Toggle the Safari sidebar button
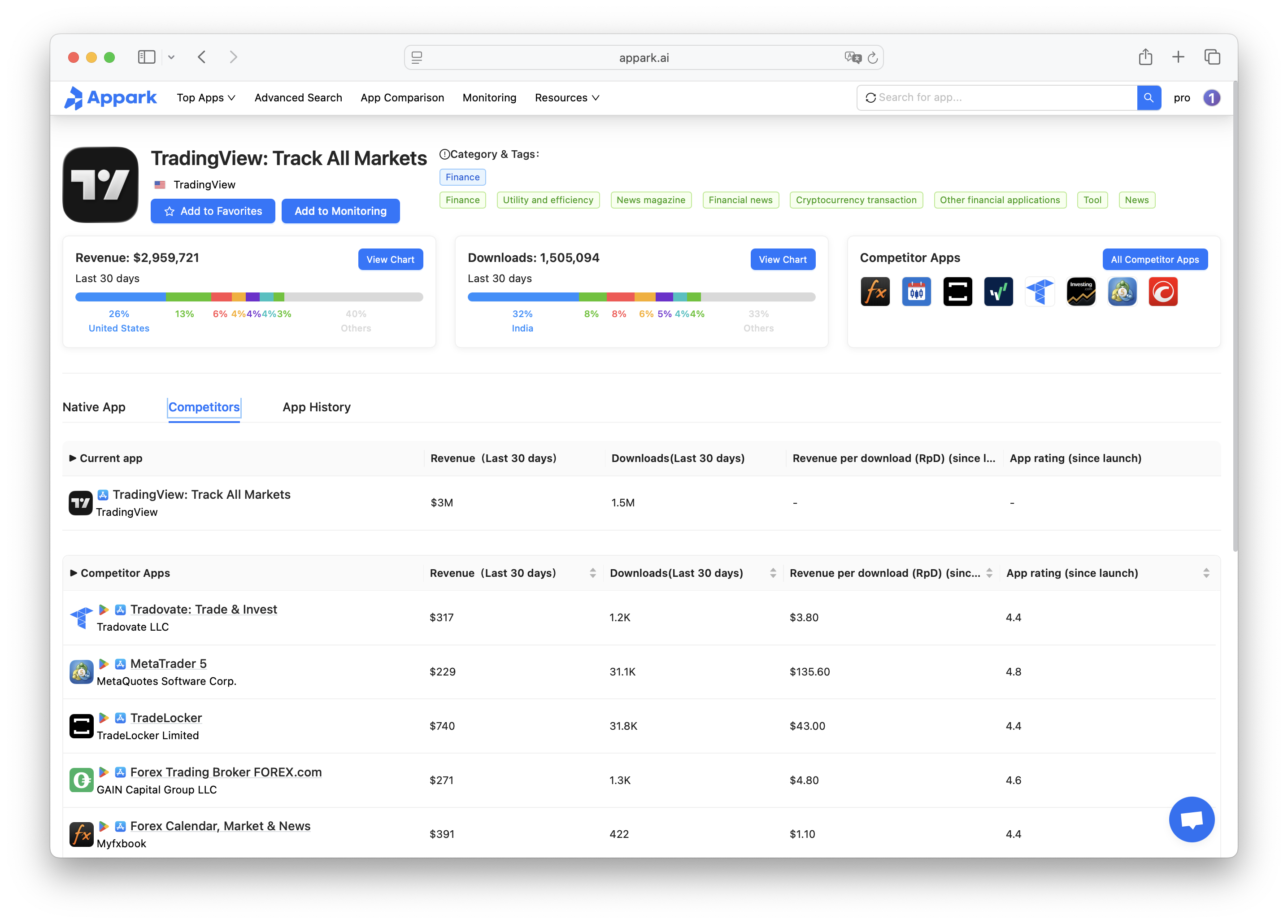This screenshot has height=924, width=1288. (x=147, y=57)
